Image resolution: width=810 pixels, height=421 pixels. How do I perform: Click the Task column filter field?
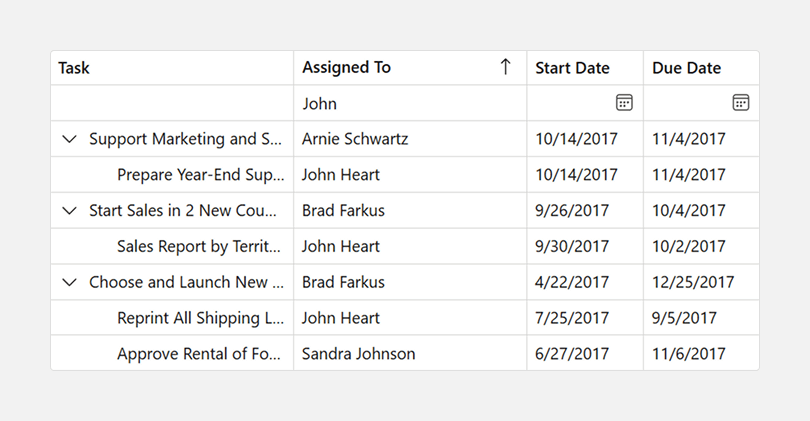171,104
